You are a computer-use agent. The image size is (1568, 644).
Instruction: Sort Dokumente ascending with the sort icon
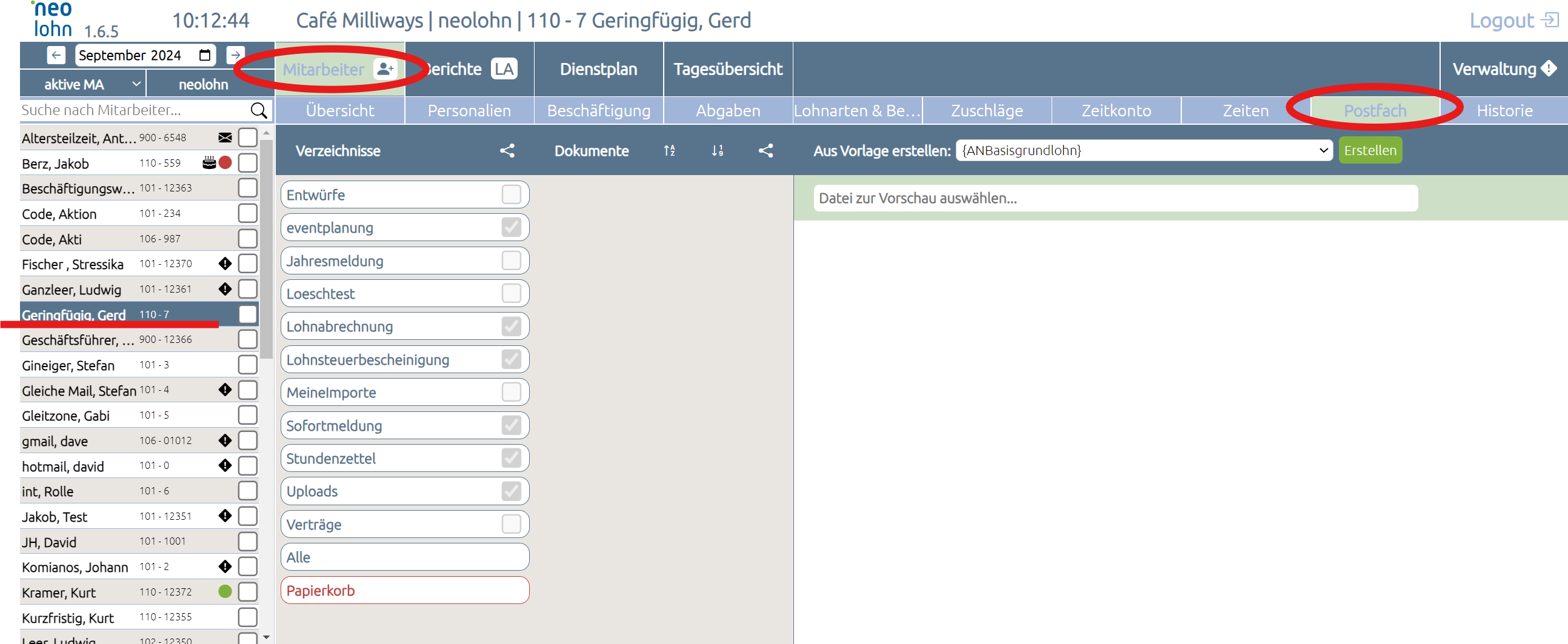669,150
